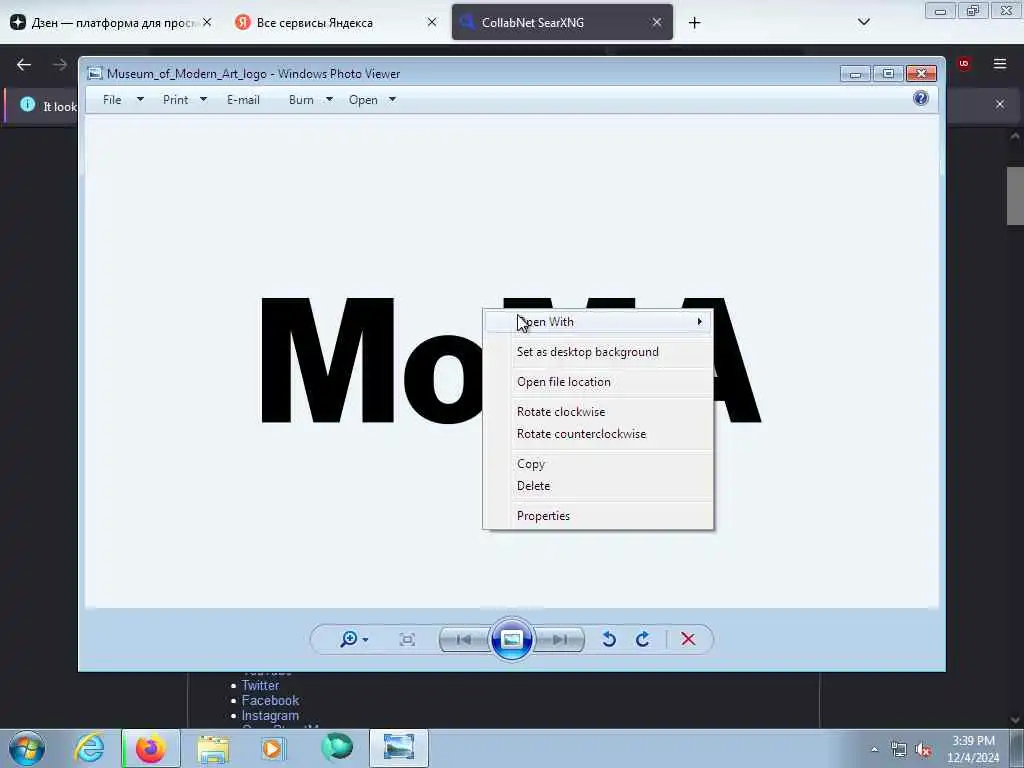The image size is (1024, 768).
Task: Dismiss the Firefox notification bar
Action: [1000, 104]
